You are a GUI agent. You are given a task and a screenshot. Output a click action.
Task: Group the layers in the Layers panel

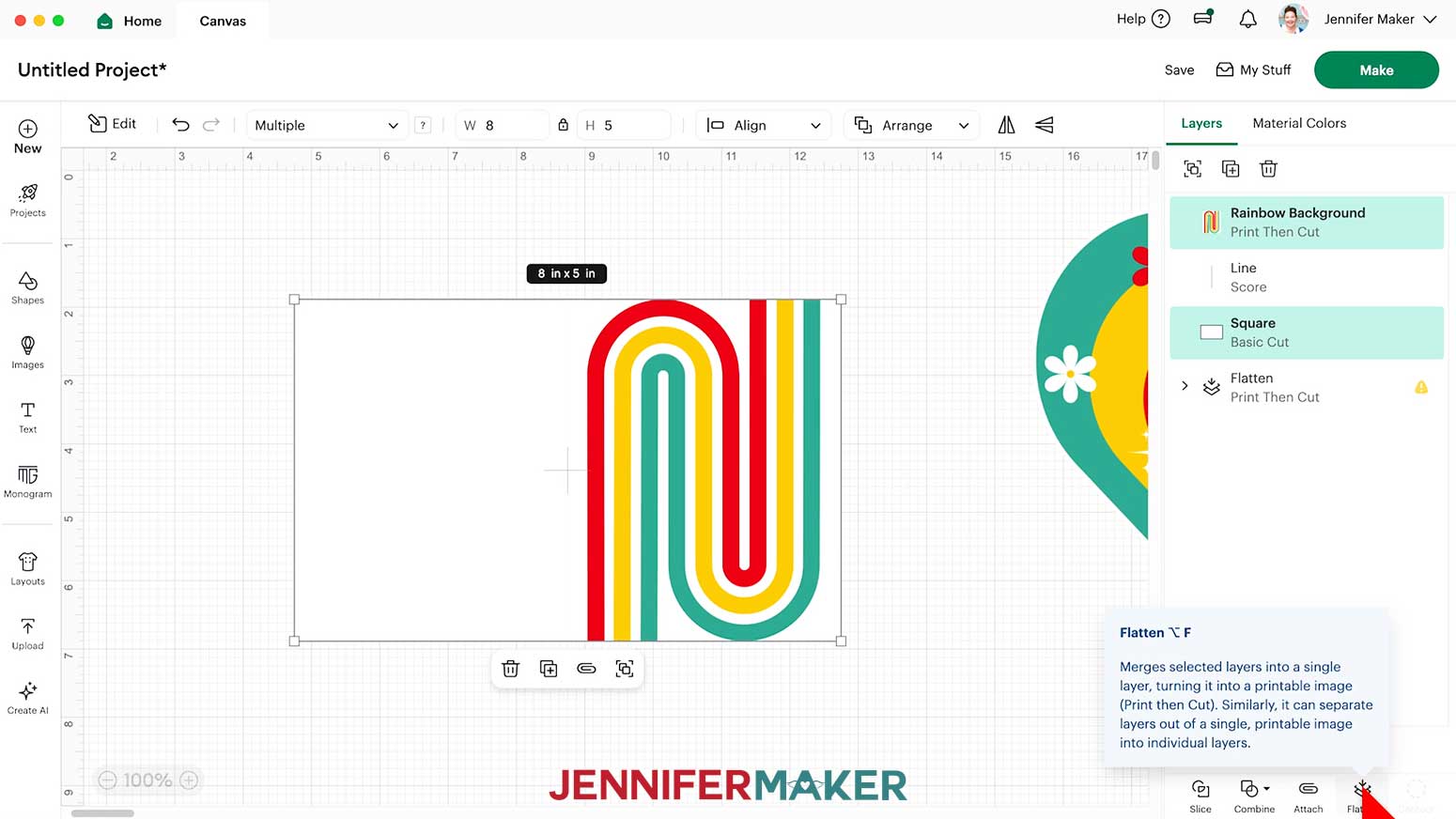[1192, 169]
